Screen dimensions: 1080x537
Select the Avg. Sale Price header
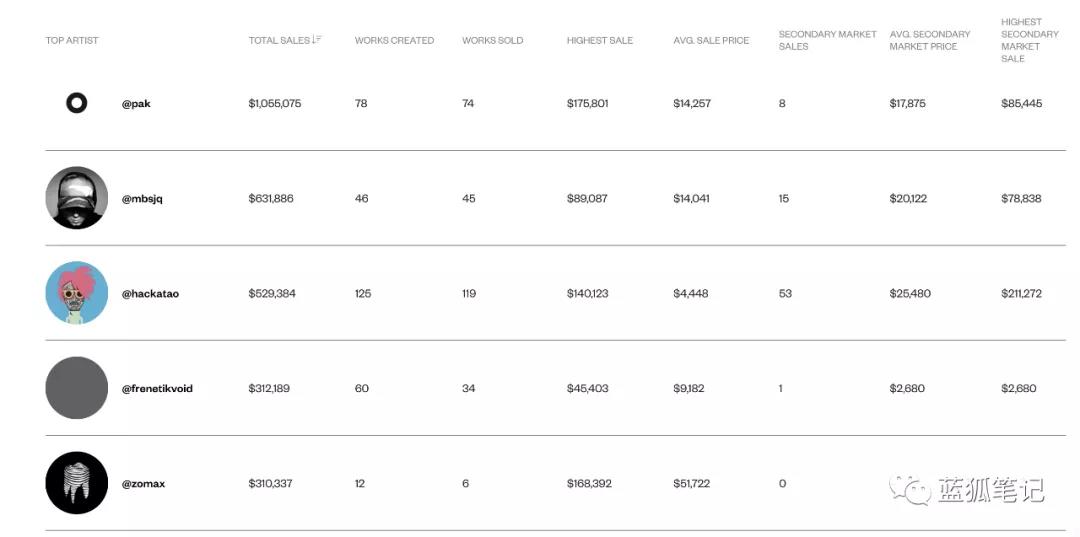(711, 41)
